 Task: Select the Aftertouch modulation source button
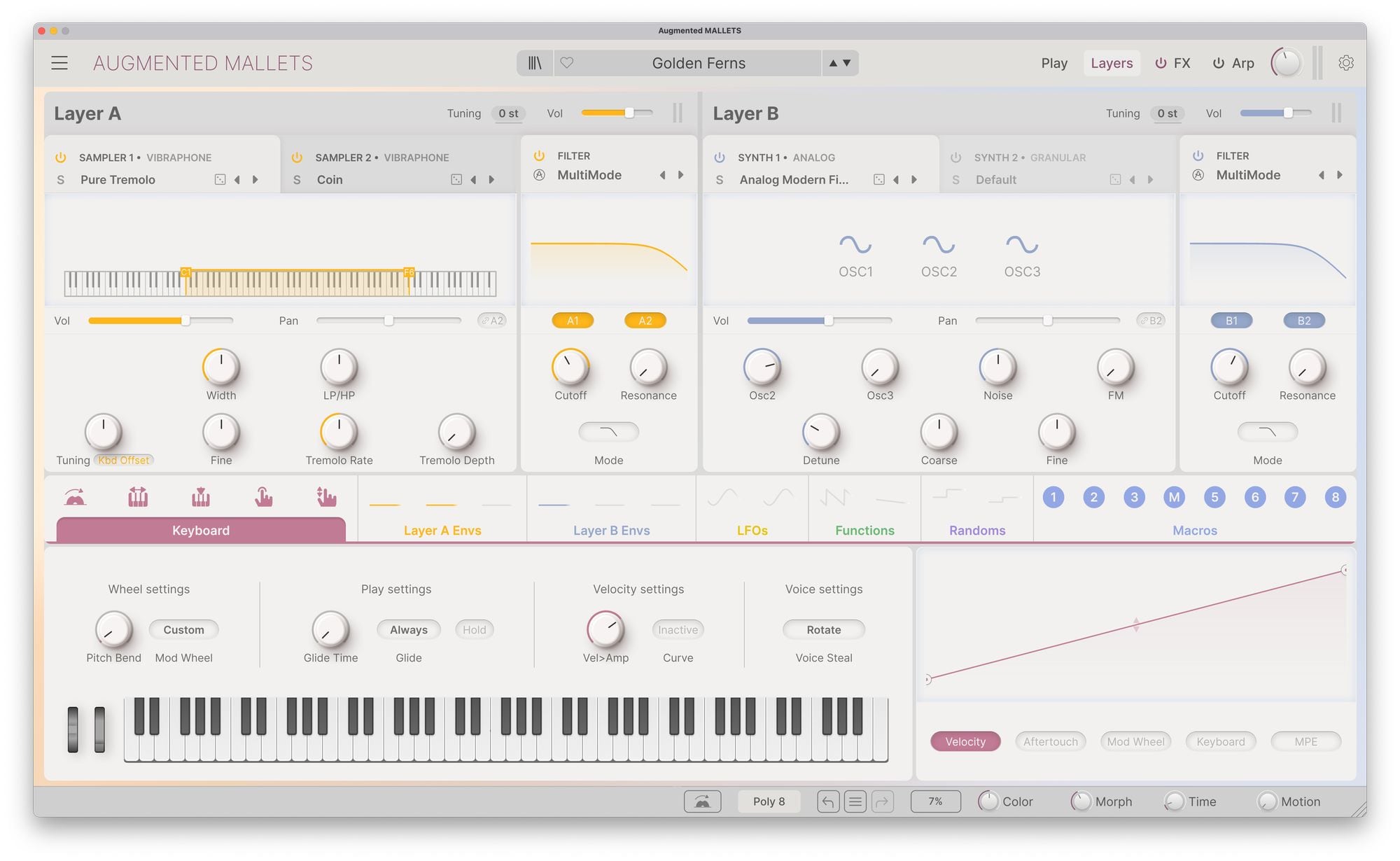pos(1051,741)
